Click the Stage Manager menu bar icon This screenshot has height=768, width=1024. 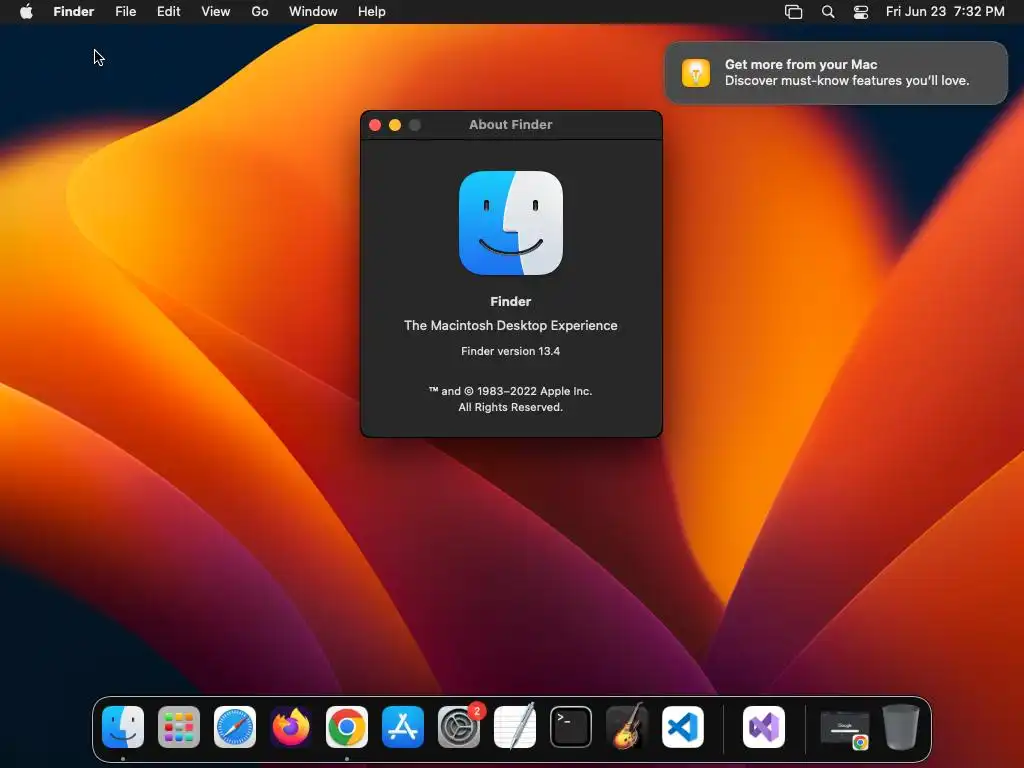793,12
